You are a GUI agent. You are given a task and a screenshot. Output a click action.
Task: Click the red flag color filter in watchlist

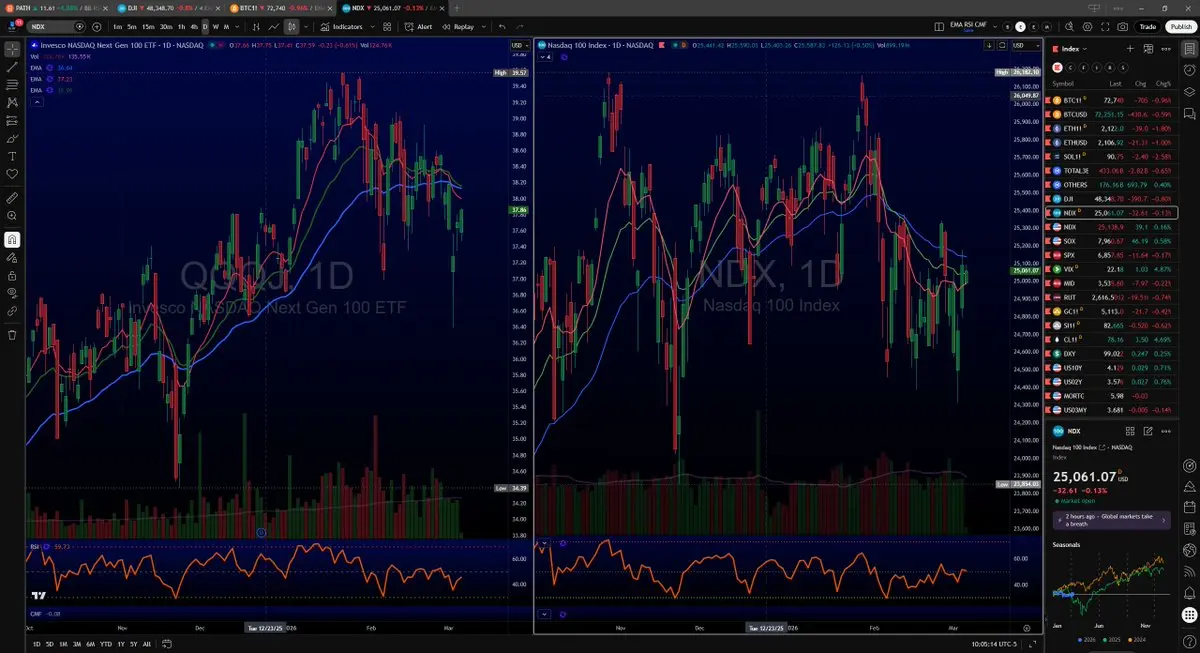tap(1057, 68)
